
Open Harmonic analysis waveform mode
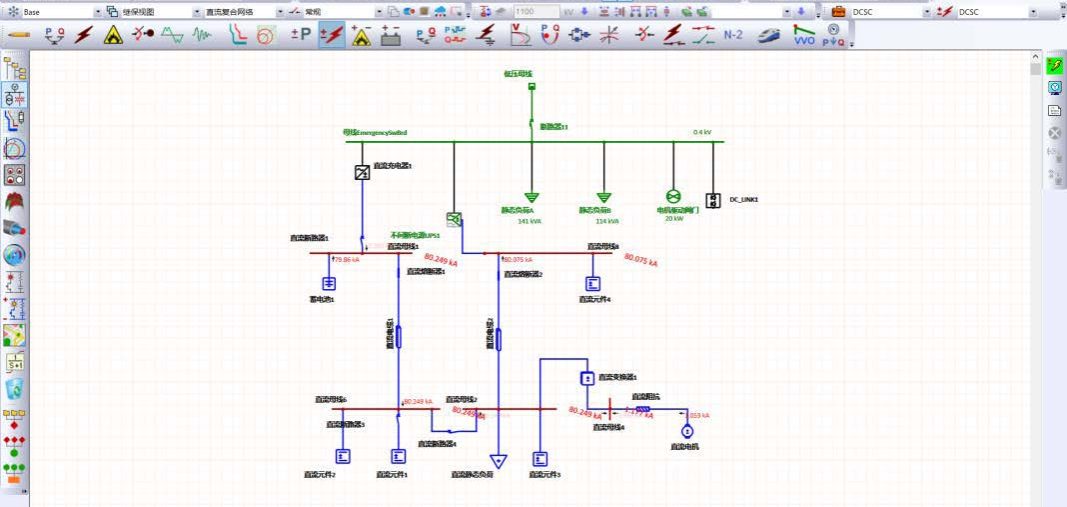pyautogui.click(x=203, y=35)
